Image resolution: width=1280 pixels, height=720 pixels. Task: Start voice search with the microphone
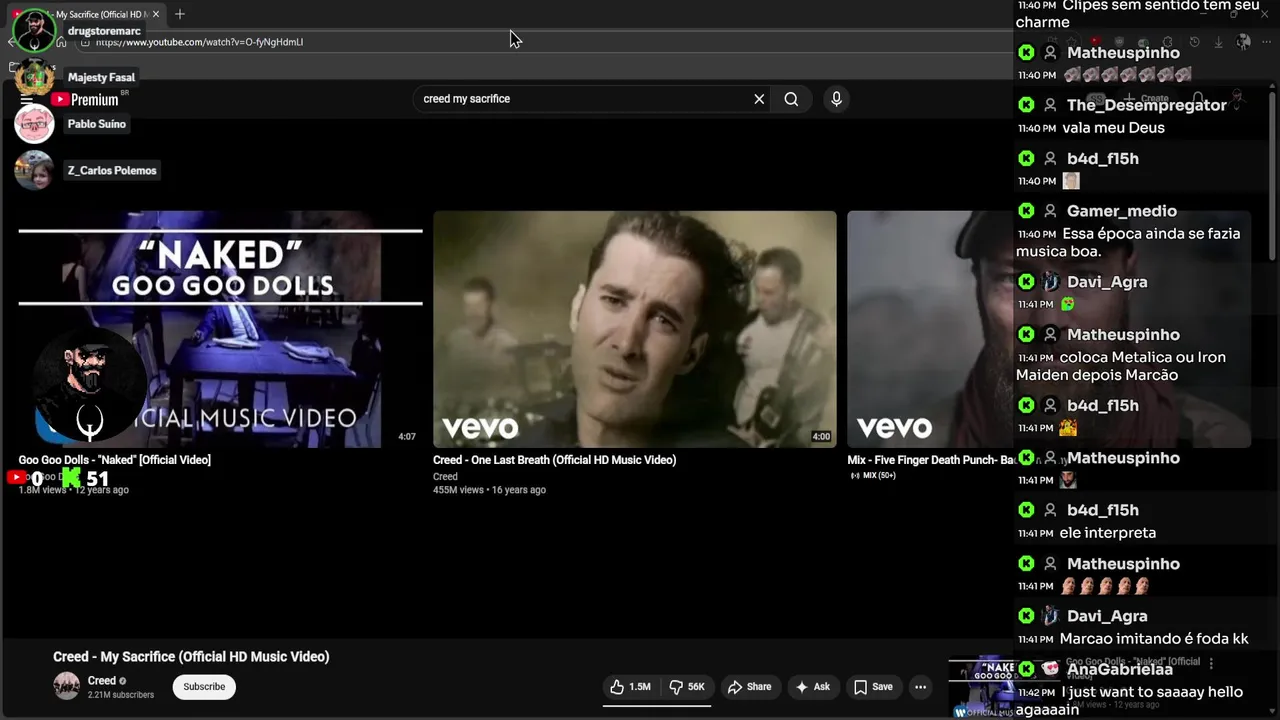(x=837, y=99)
